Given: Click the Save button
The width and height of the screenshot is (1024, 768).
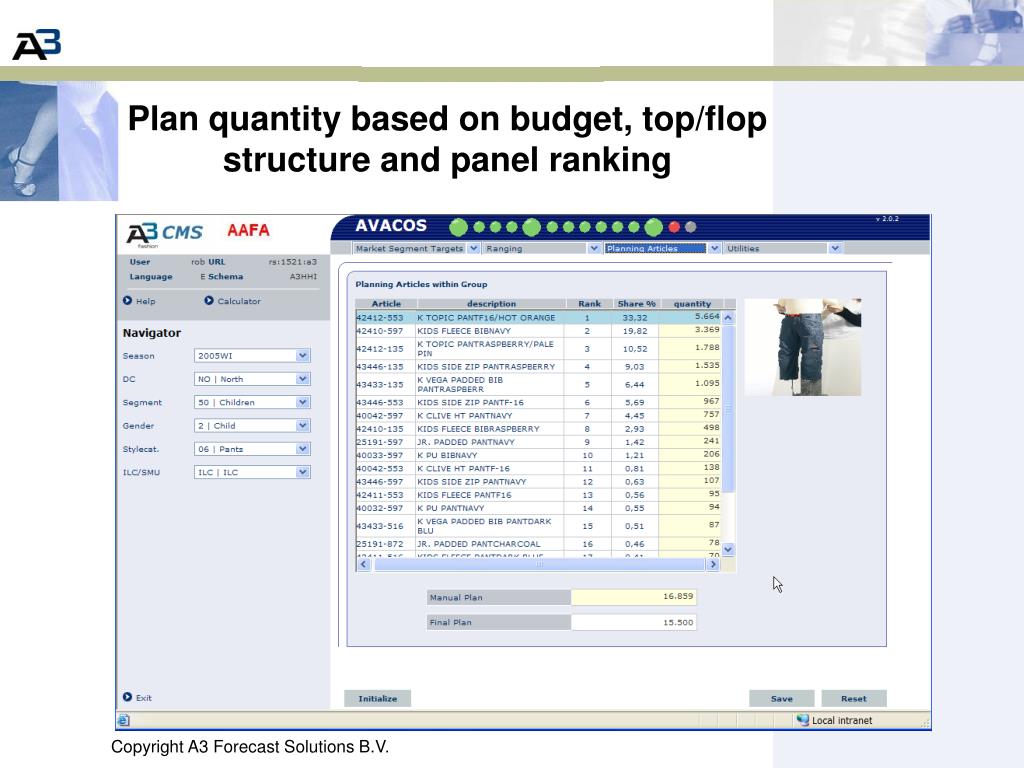Looking at the screenshot, I should coord(782,698).
